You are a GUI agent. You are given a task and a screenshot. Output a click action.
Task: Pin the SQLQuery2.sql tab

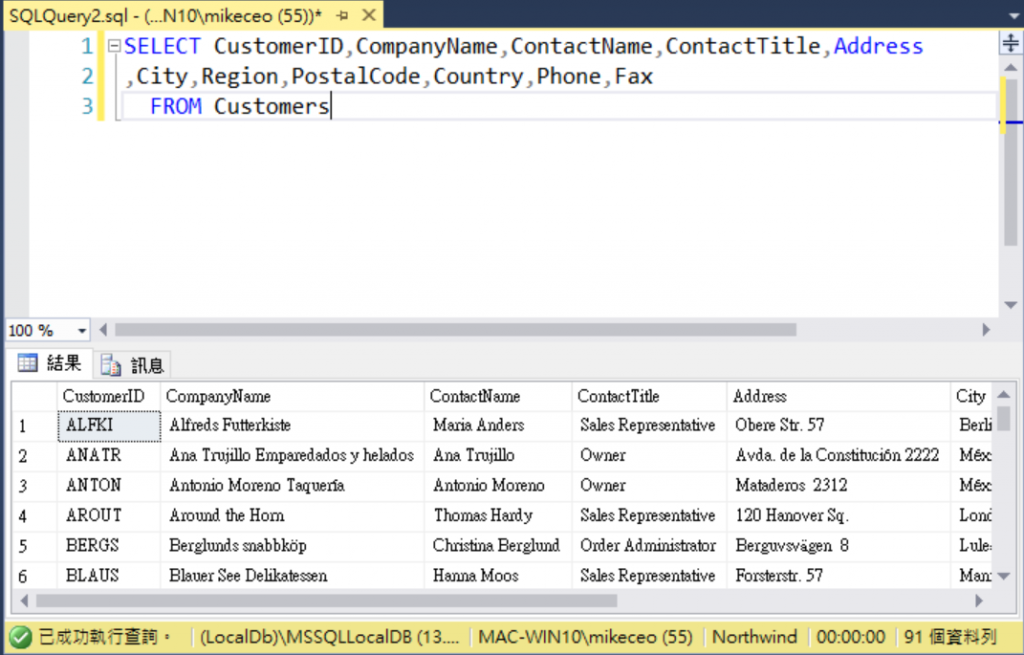pyautogui.click(x=343, y=15)
